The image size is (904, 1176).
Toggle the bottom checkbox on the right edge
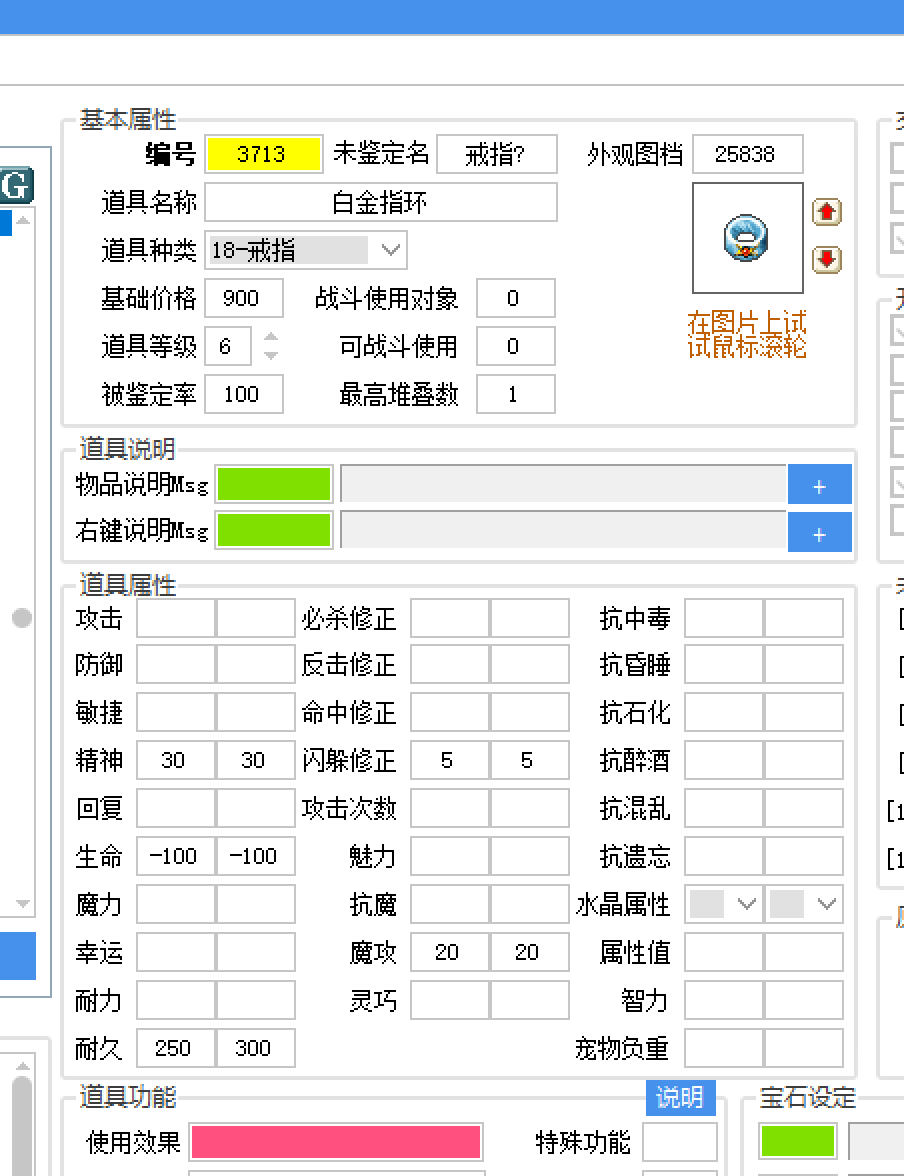(x=898, y=520)
